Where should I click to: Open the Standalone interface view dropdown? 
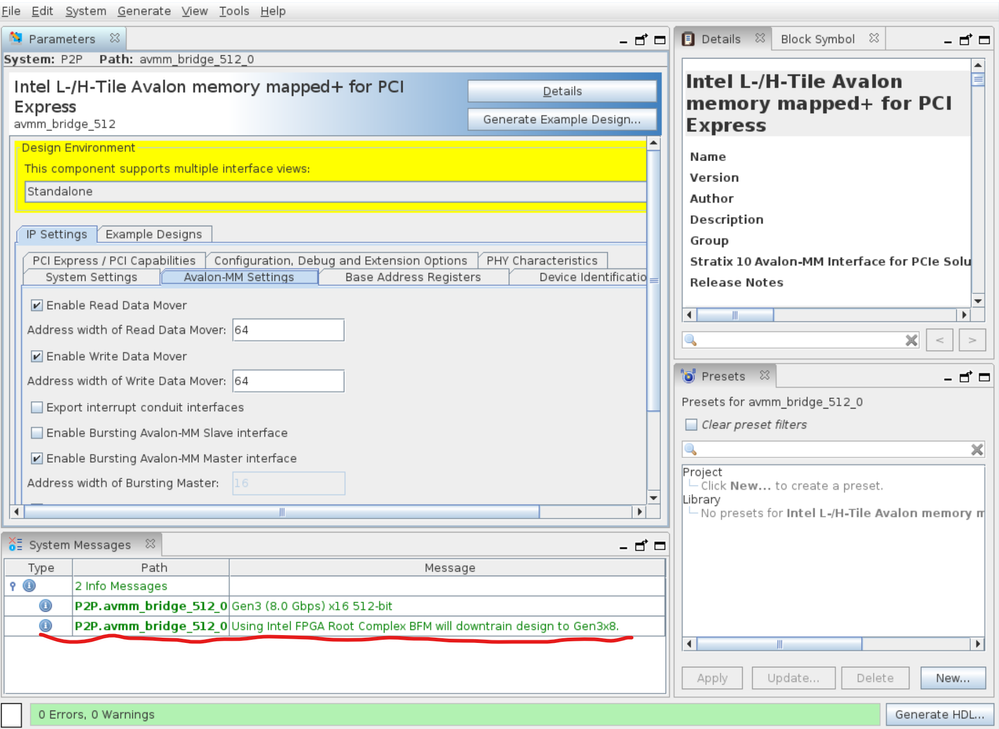tap(335, 191)
